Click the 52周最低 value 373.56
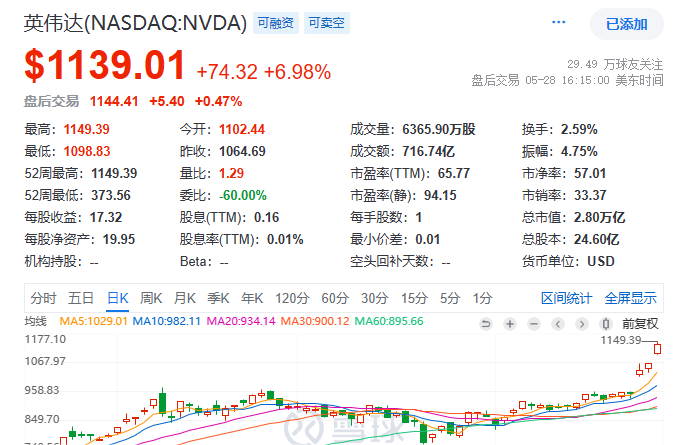 point(111,195)
